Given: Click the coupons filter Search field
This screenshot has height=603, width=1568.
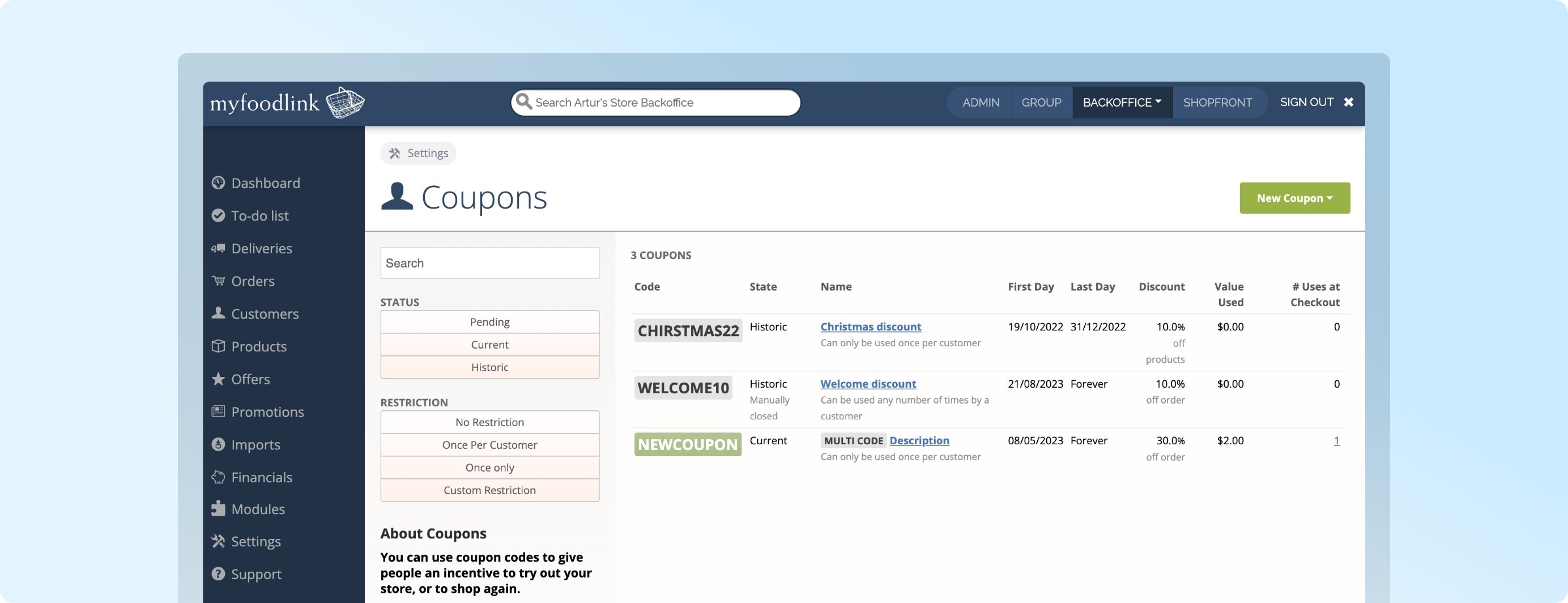Looking at the screenshot, I should (489, 263).
